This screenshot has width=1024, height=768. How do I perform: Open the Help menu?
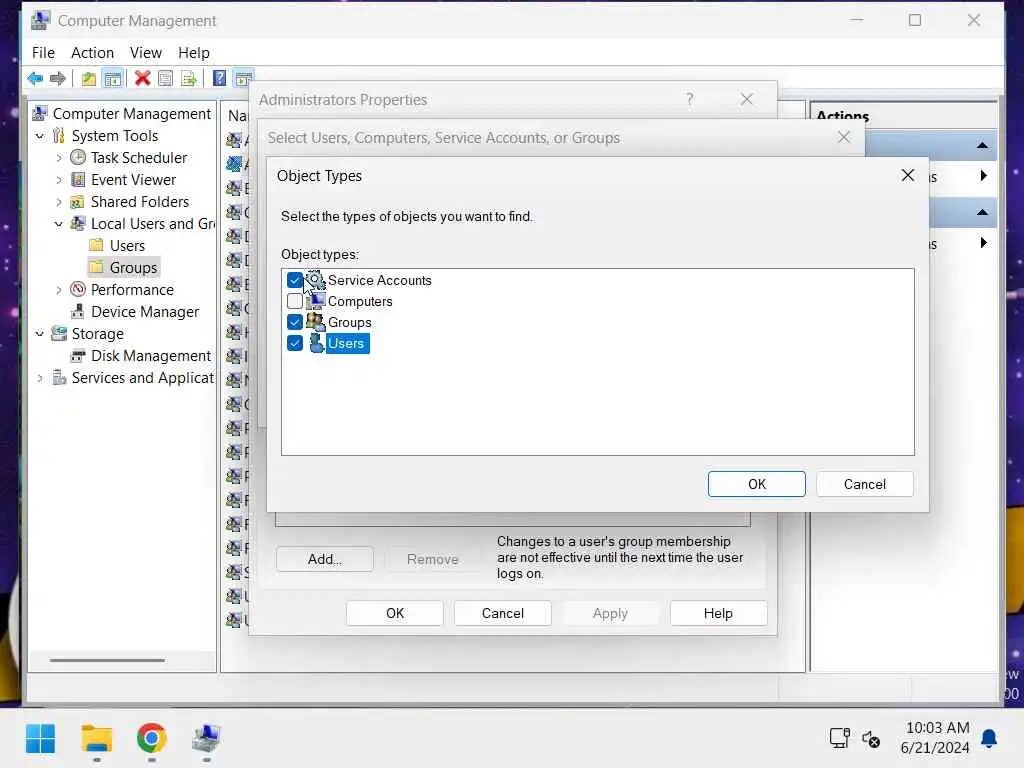[x=194, y=53]
